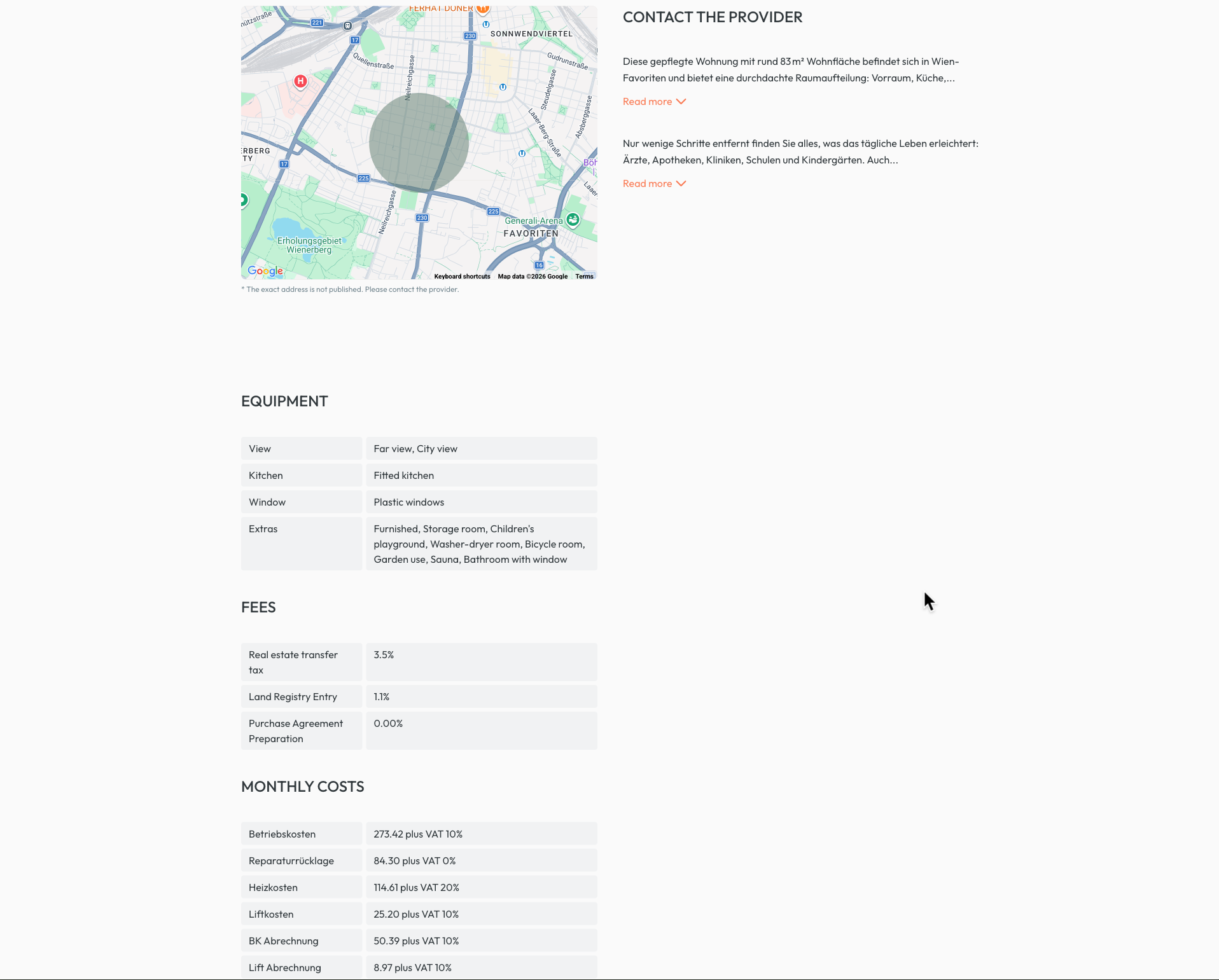Click the green marker at map's left edge
This screenshot has height=980, width=1219.
[243, 200]
